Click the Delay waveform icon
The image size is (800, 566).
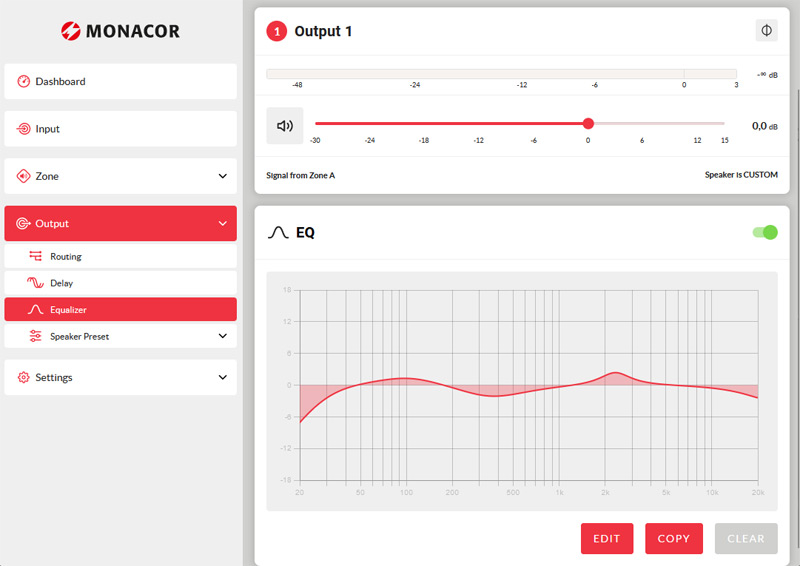[36, 283]
